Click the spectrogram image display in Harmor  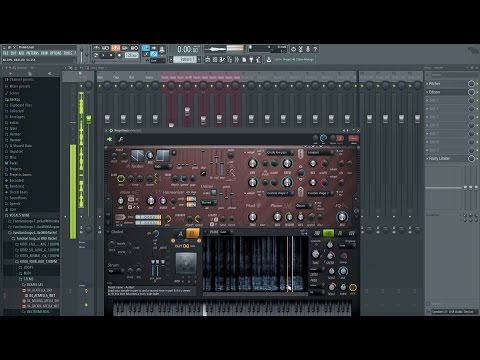coord(255,264)
